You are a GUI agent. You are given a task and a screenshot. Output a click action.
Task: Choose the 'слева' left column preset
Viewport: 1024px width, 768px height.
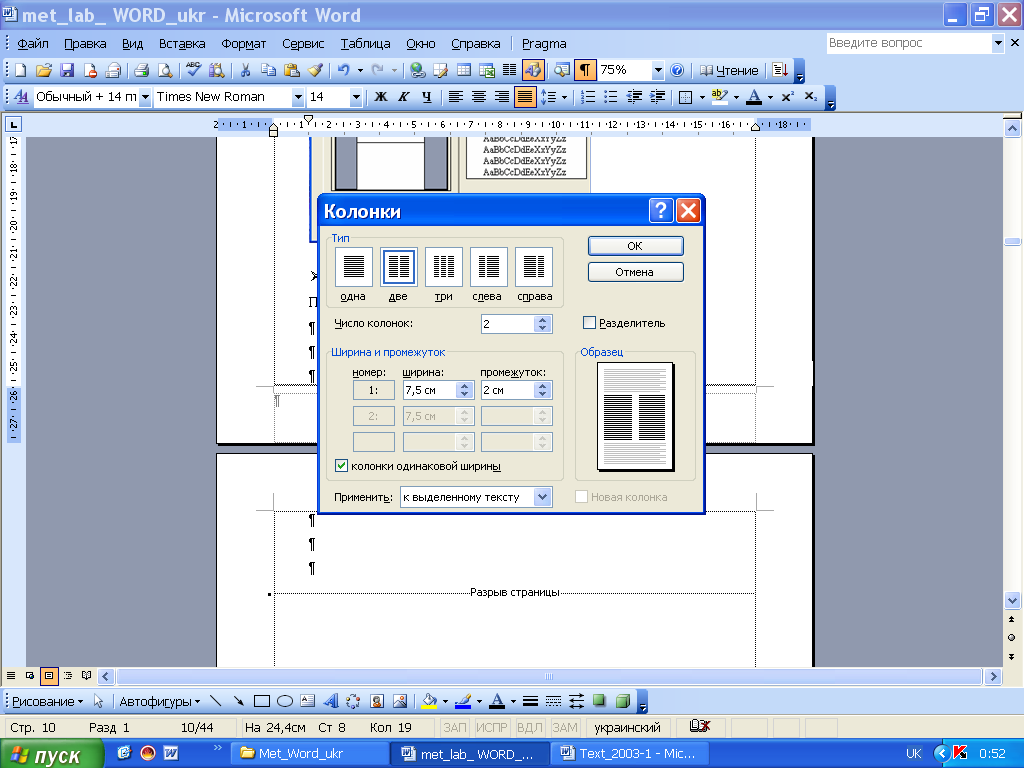pos(488,266)
